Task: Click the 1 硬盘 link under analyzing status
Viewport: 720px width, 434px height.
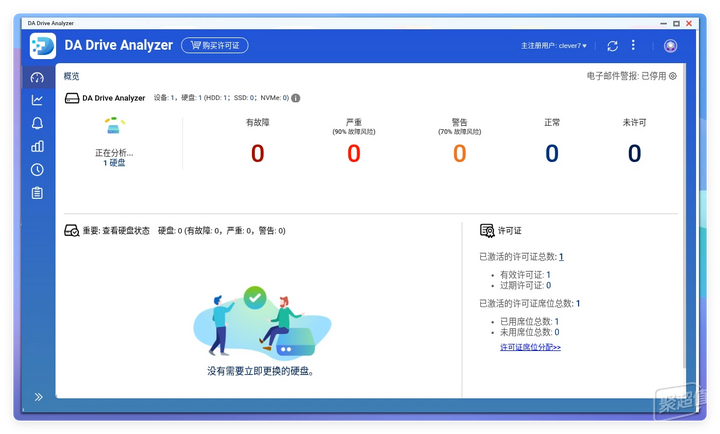Action: (x=114, y=163)
